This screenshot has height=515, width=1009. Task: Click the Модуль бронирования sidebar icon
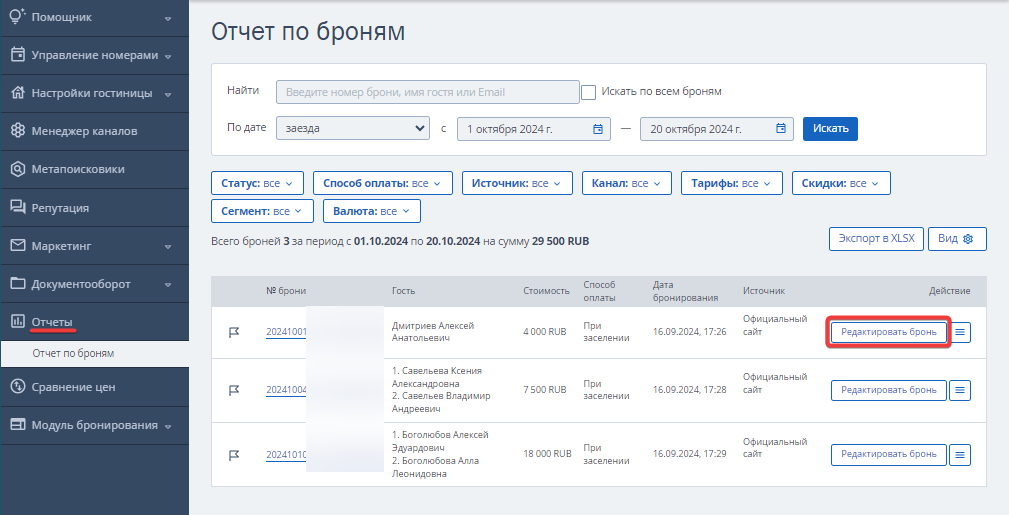click(x=18, y=425)
